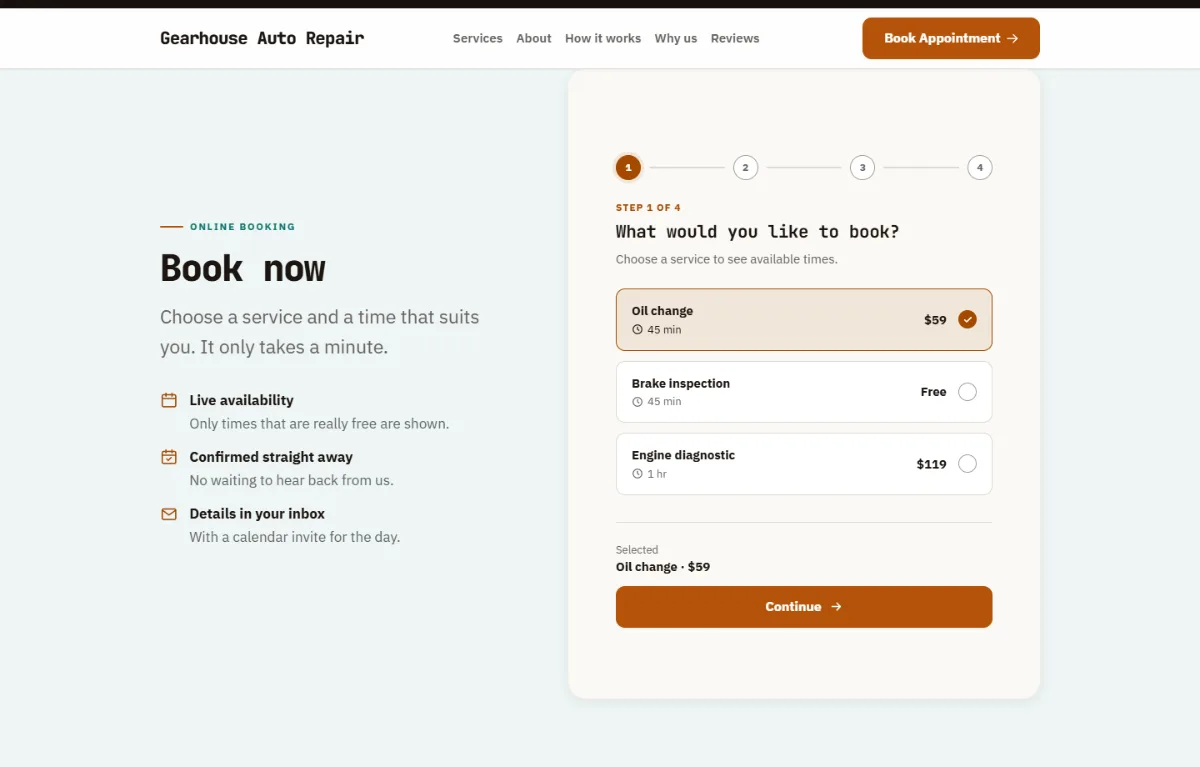The image size is (1200, 767).
Task: Select the Engine diagnostic radio button
Action: click(967, 464)
